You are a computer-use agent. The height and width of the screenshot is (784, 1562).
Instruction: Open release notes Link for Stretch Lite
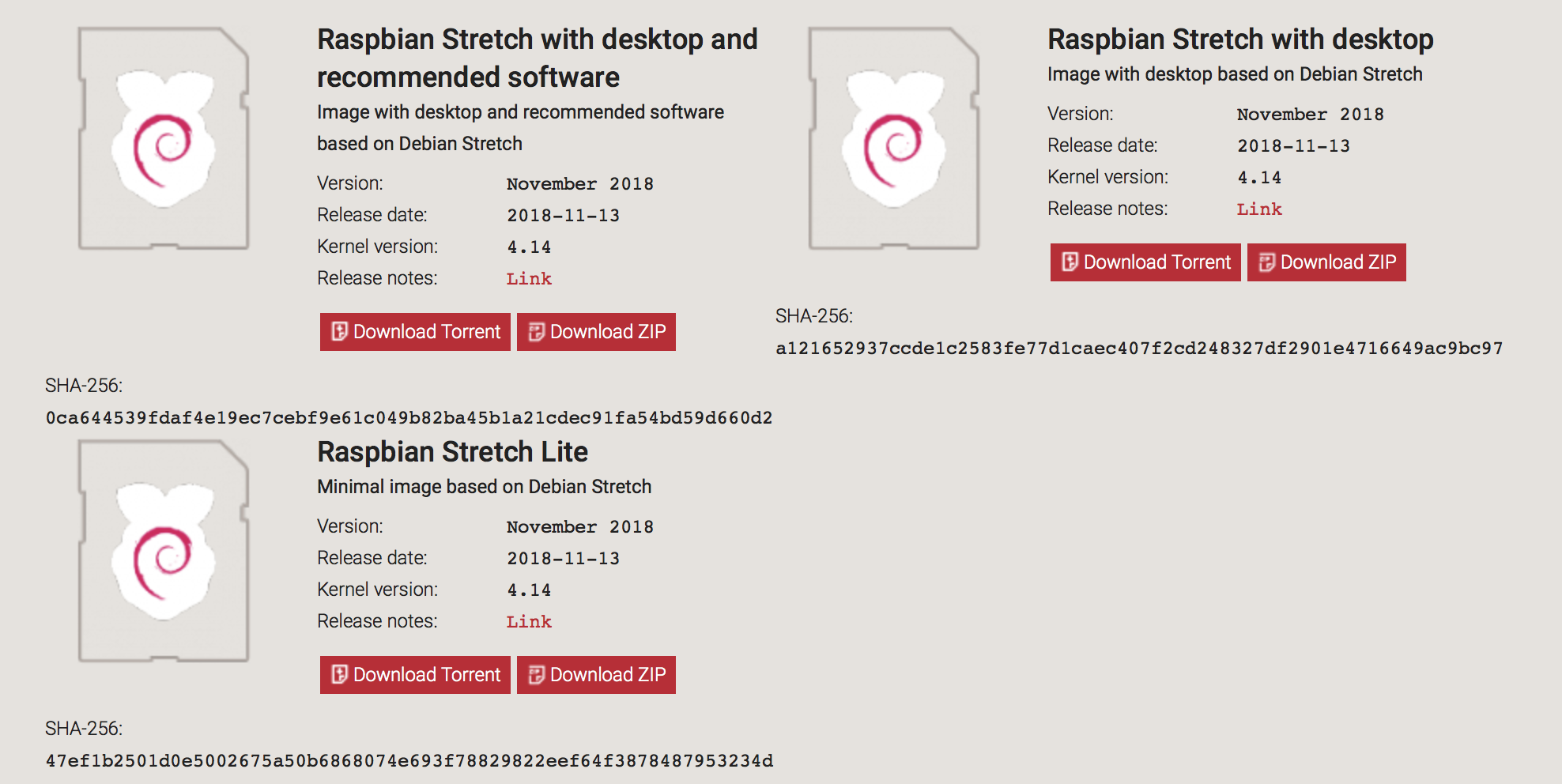pyautogui.click(x=529, y=622)
